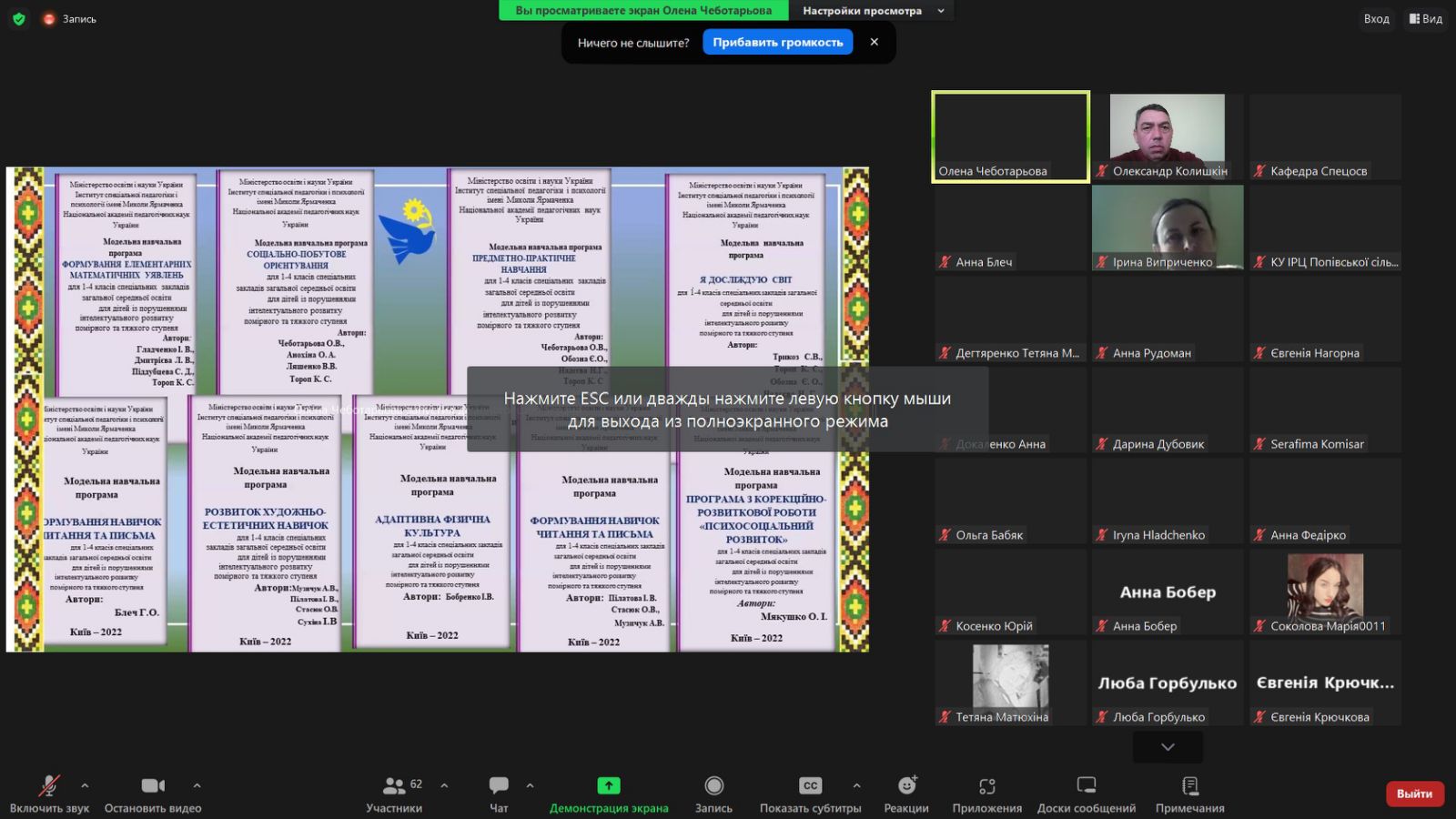Open the Вид view layout menu
1456x819 pixels.
click(x=1426, y=18)
